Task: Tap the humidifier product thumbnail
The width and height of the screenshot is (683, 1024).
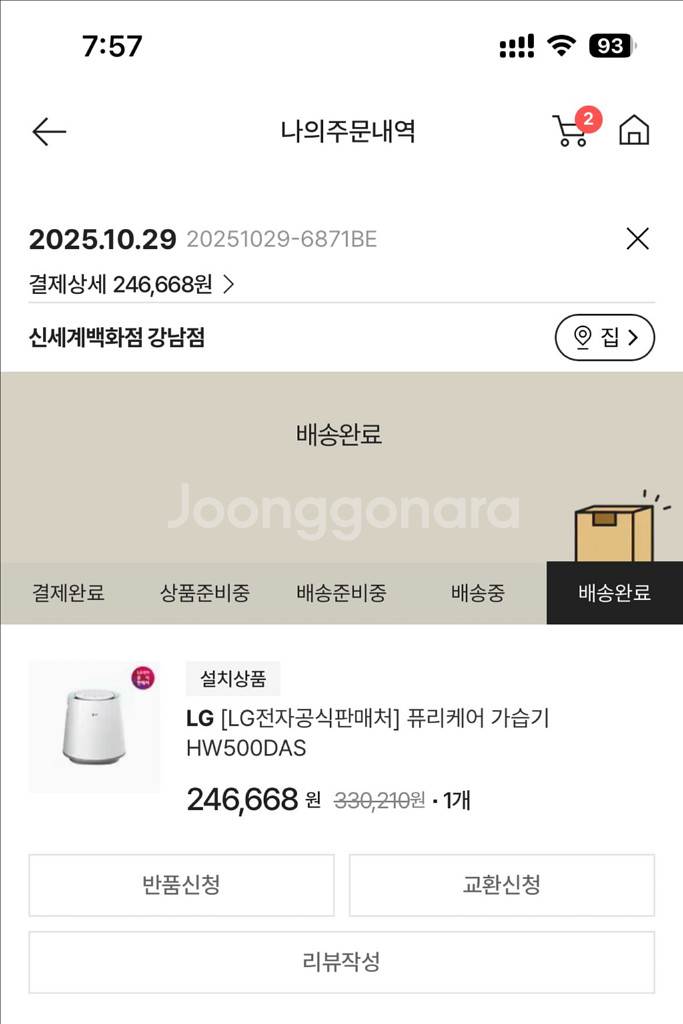Action: pos(94,724)
